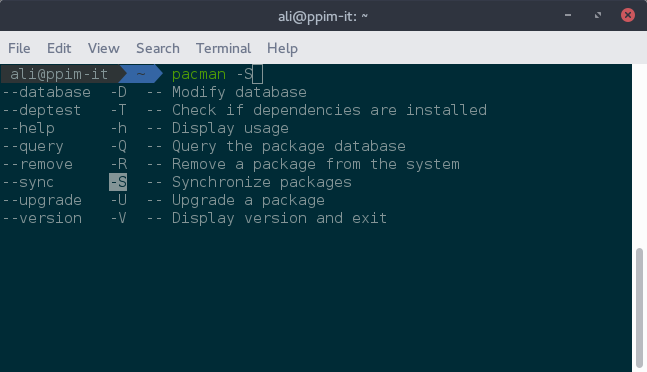Click the -D short option
Screen dimensions: 647x372
click(x=118, y=92)
